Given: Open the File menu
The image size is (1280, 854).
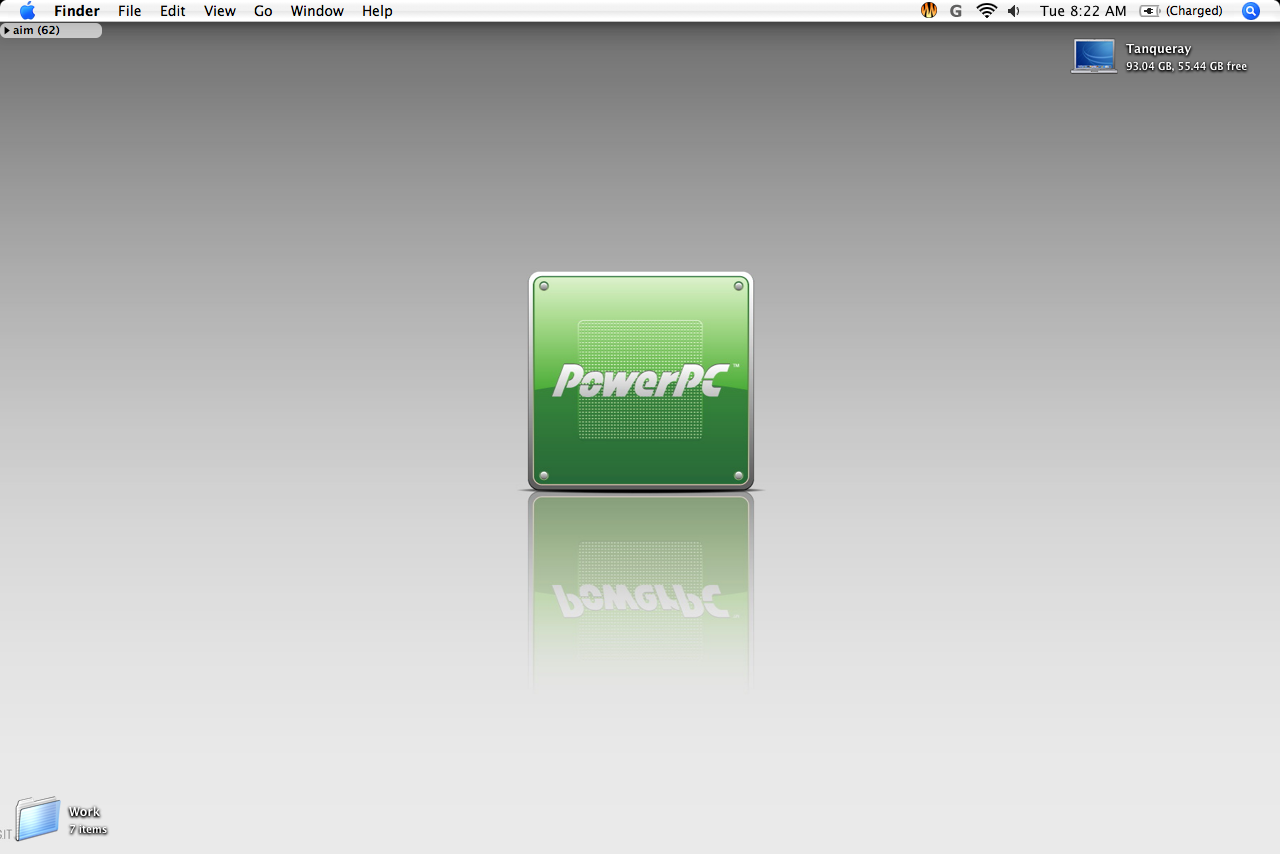Looking at the screenshot, I should (130, 11).
